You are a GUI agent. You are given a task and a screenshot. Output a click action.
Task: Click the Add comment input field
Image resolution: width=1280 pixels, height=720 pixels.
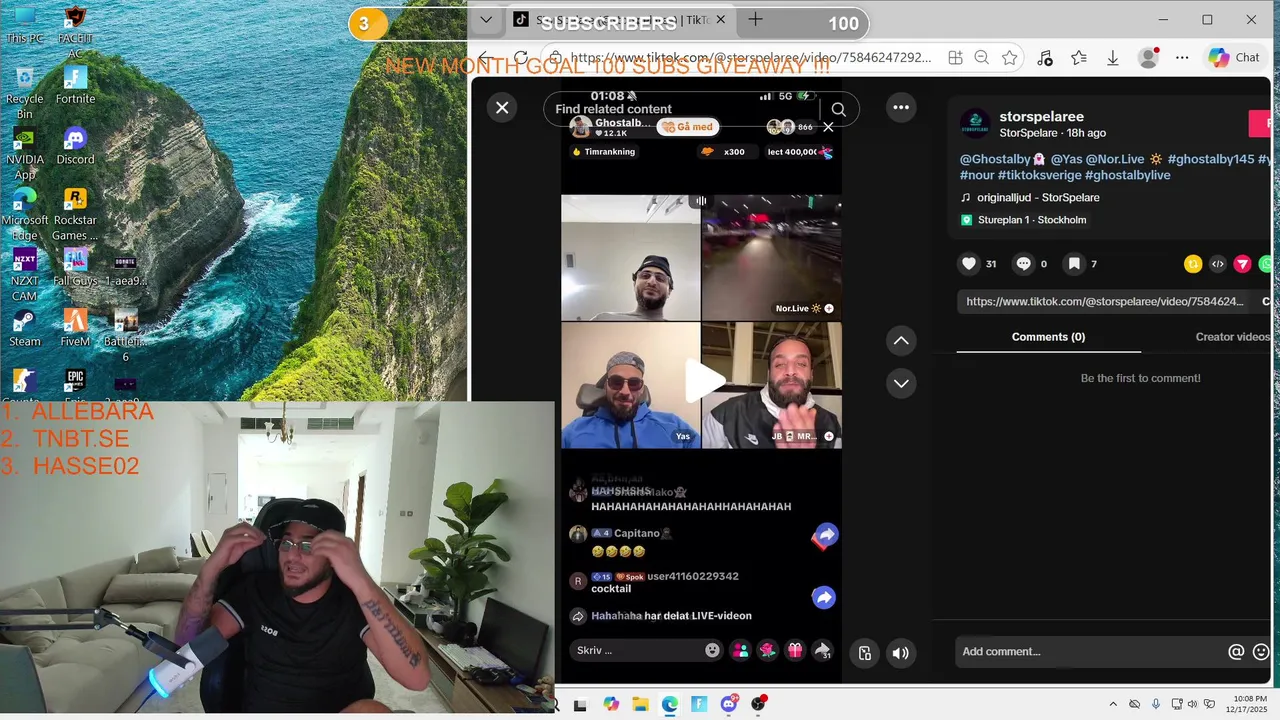coord(1090,651)
